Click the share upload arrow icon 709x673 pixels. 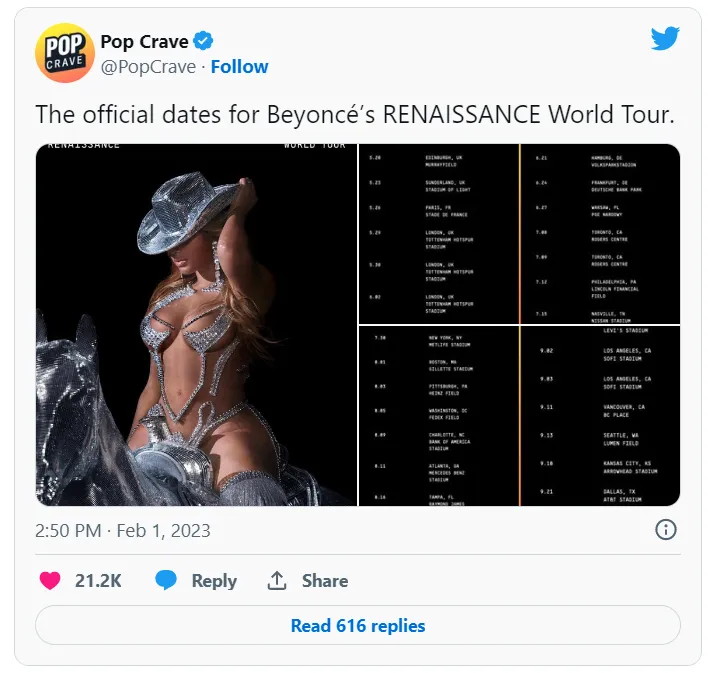click(x=277, y=581)
